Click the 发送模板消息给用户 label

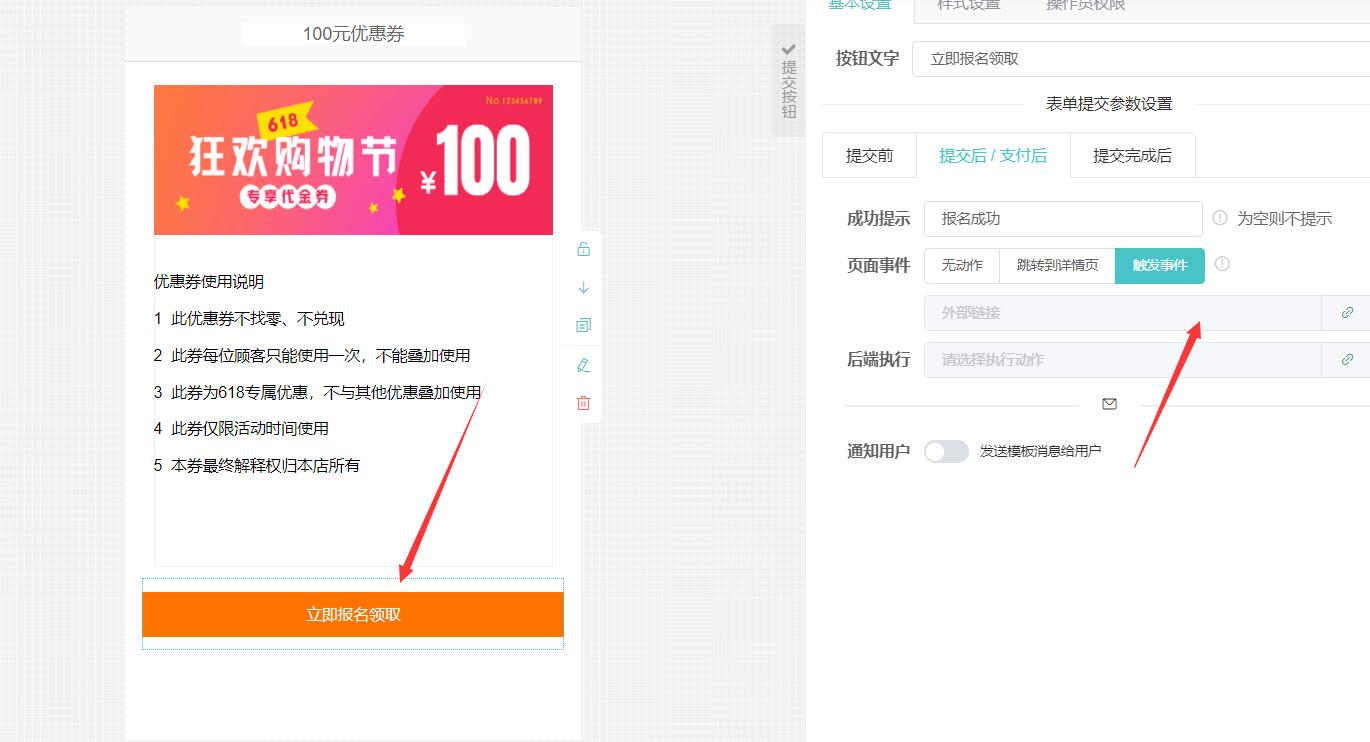click(x=1040, y=452)
